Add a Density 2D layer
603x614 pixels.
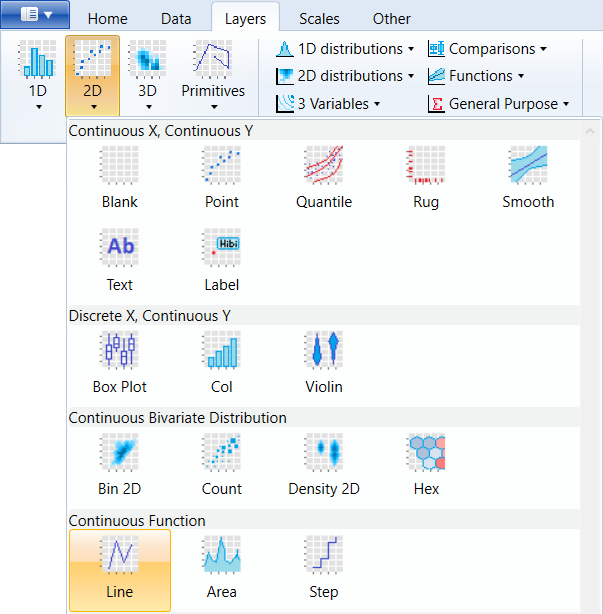(x=324, y=464)
